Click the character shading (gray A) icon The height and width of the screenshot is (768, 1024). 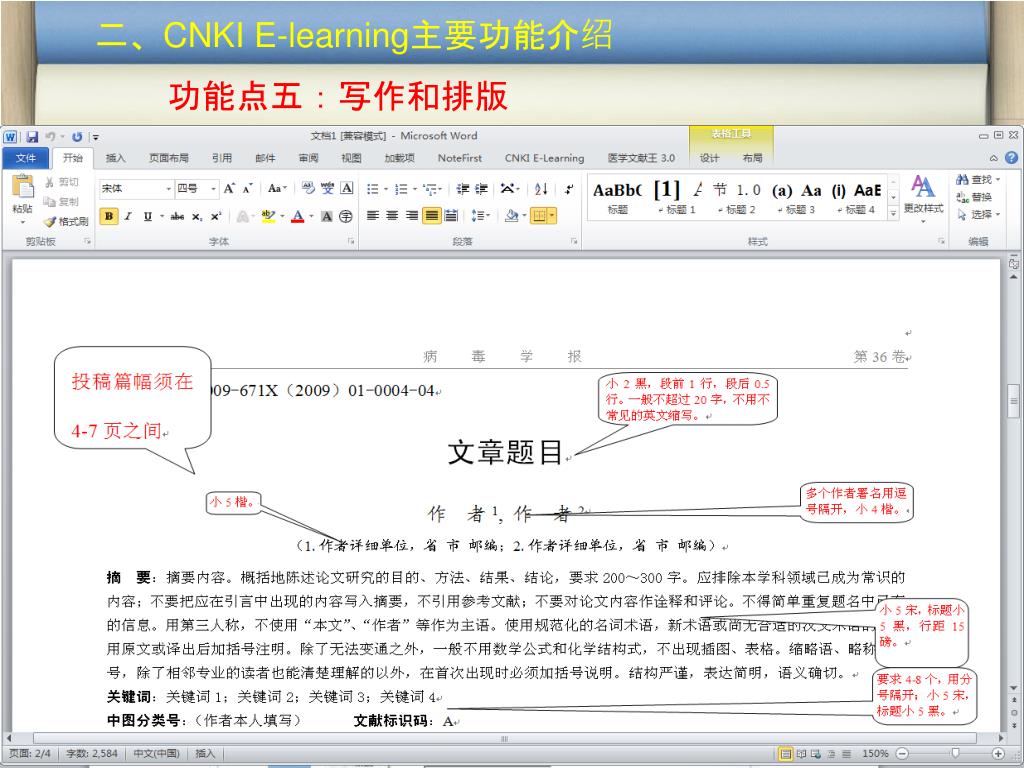click(327, 216)
